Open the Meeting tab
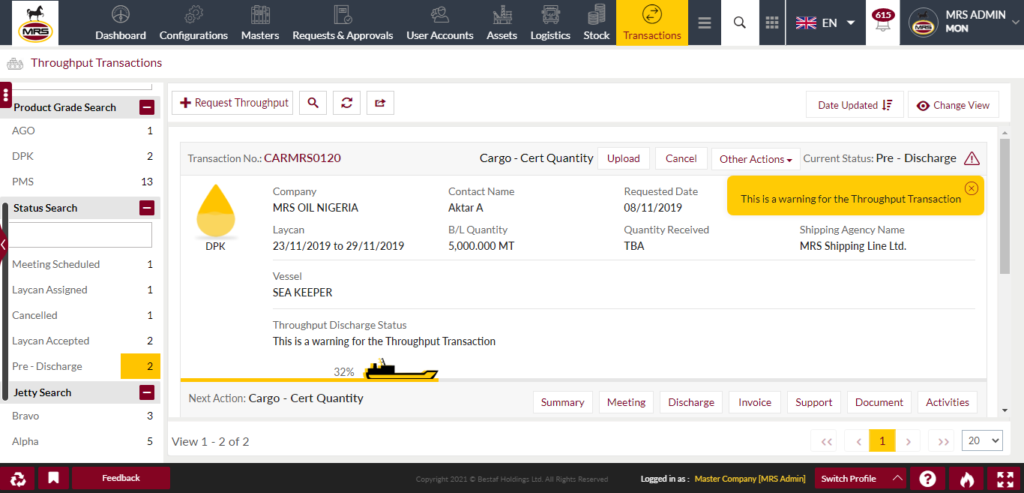The height and width of the screenshot is (493, 1024). click(626, 402)
